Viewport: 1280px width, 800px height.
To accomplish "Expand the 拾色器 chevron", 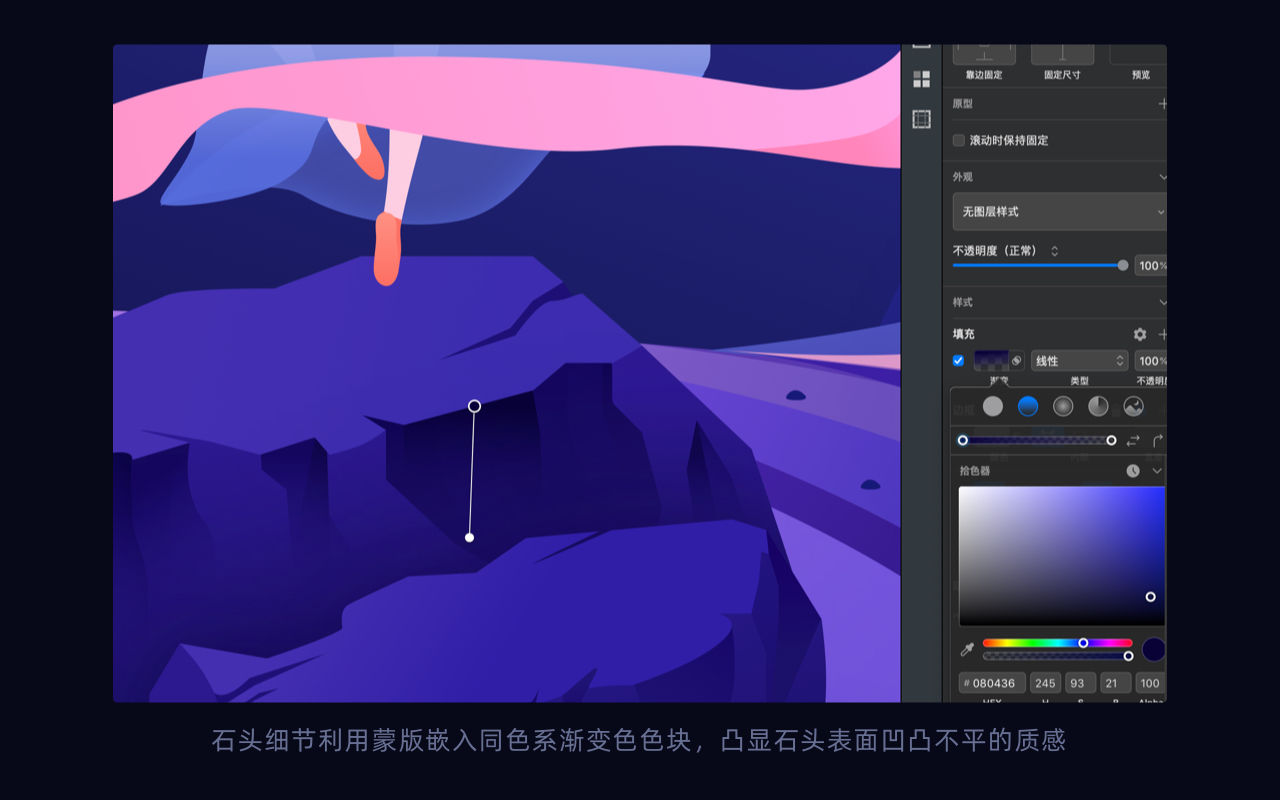I will (x=1157, y=471).
